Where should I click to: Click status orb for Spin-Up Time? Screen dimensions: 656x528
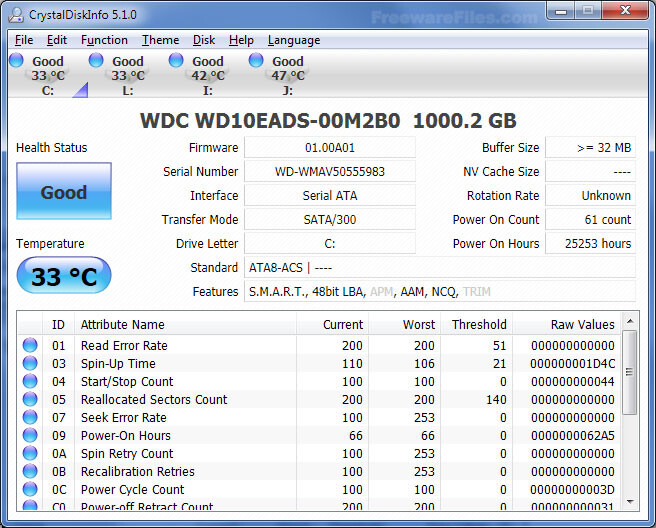point(30,363)
